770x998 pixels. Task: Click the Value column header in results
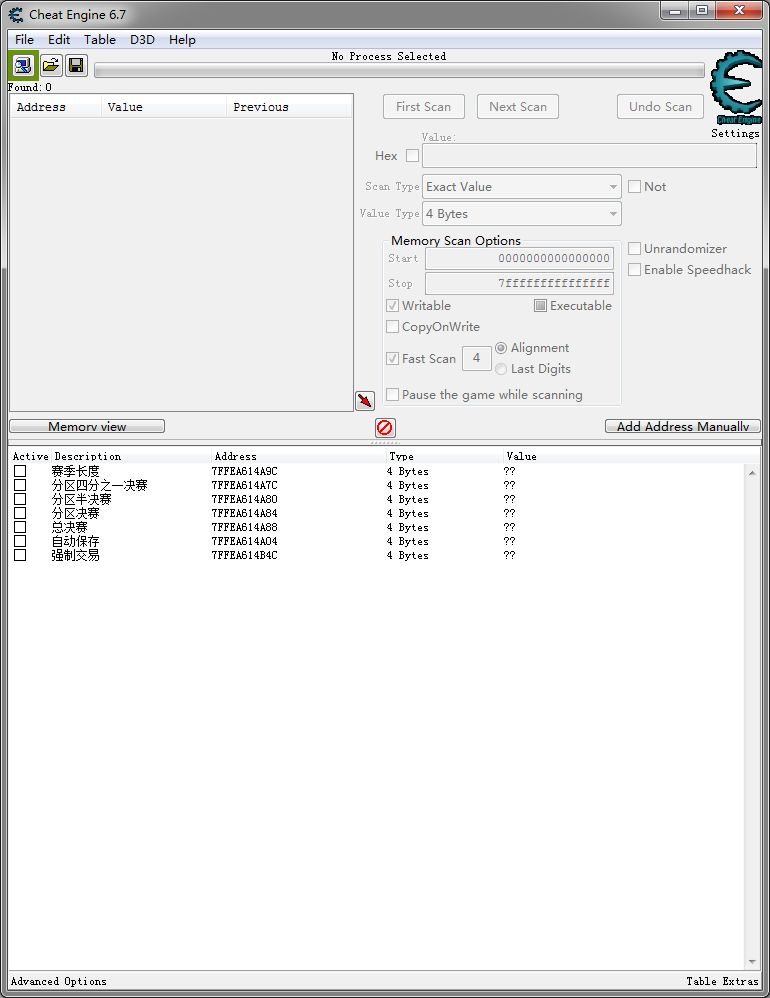point(164,107)
